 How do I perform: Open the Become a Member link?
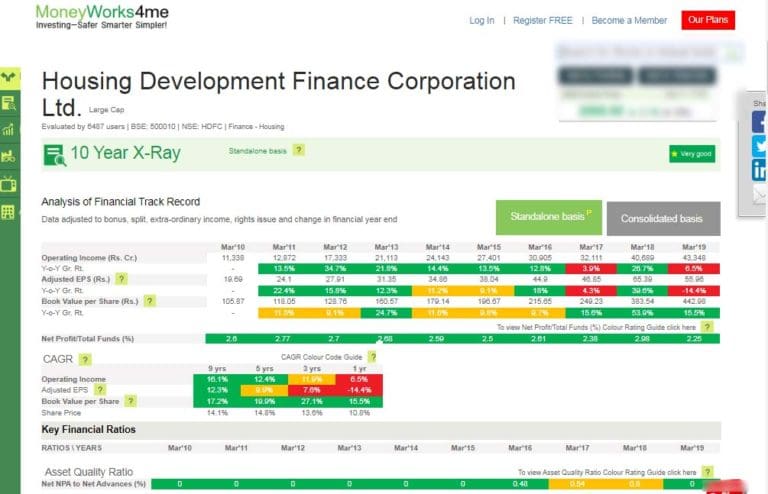(629, 21)
